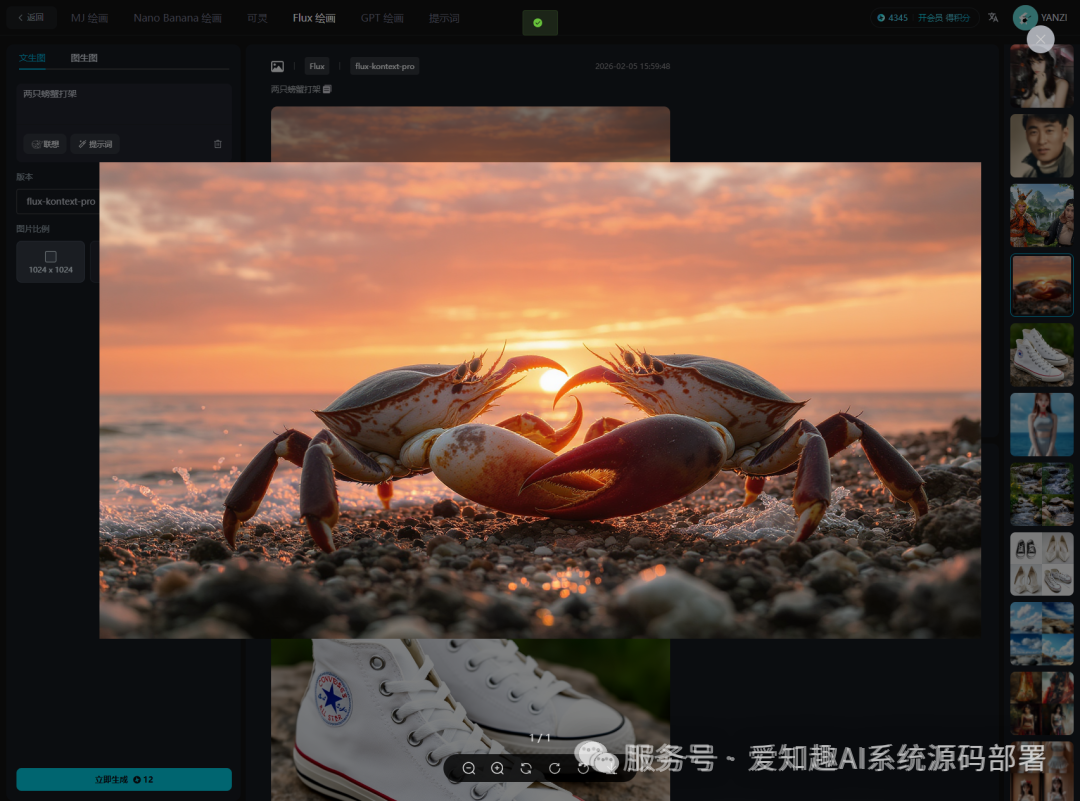Click the Flux tag in the result header
The image size is (1080, 801).
click(x=317, y=66)
